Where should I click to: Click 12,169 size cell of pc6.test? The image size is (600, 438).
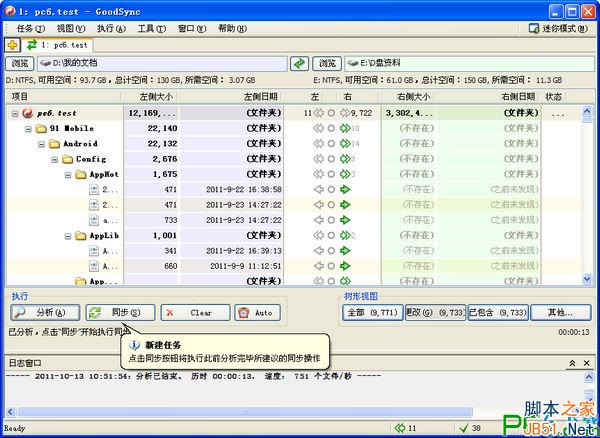click(152, 114)
